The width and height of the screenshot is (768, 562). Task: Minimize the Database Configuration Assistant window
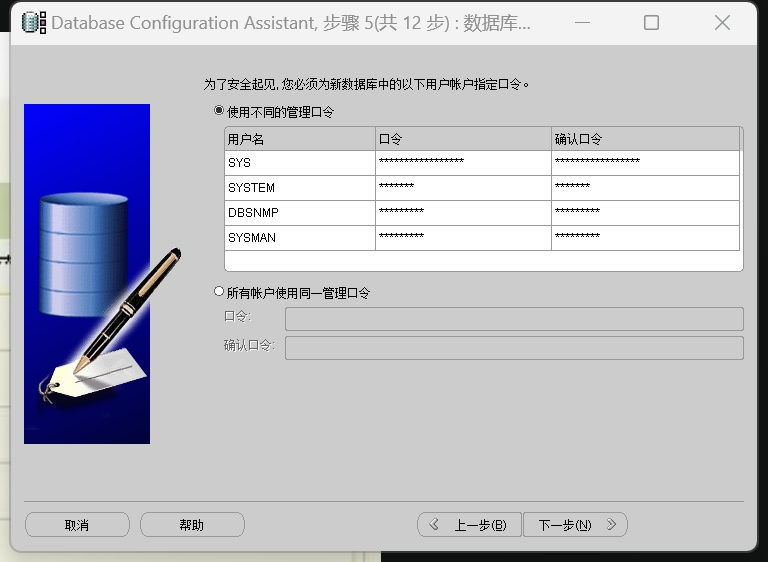coord(582,23)
